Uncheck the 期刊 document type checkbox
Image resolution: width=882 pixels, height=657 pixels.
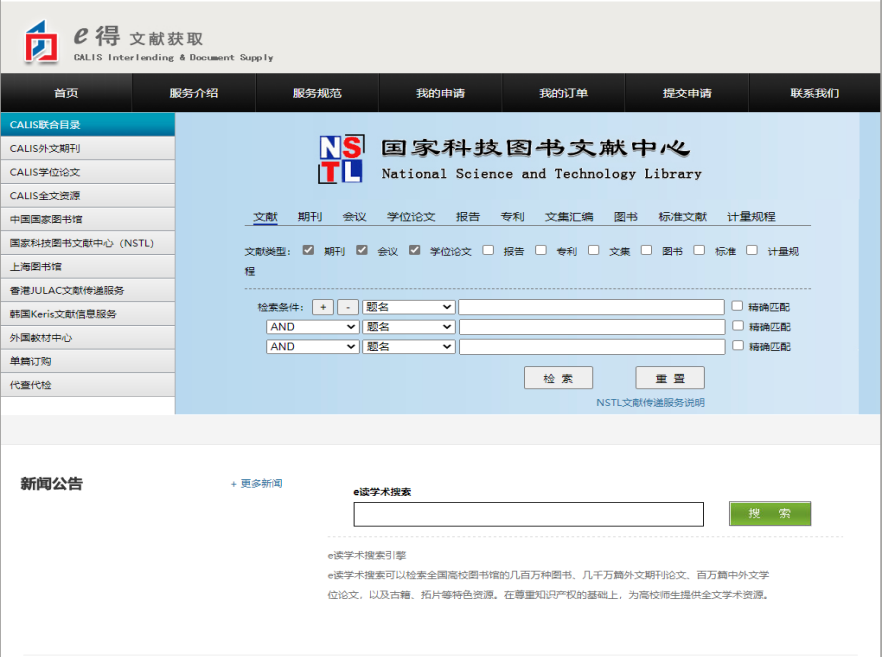click(308, 251)
